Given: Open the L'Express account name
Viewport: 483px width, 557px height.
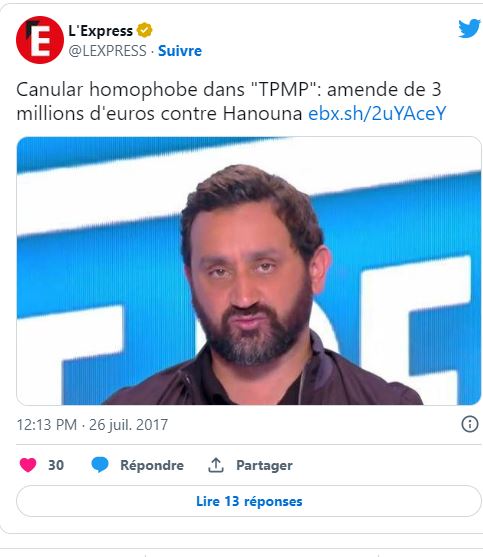Looking at the screenshot, I should pos(101,31).
